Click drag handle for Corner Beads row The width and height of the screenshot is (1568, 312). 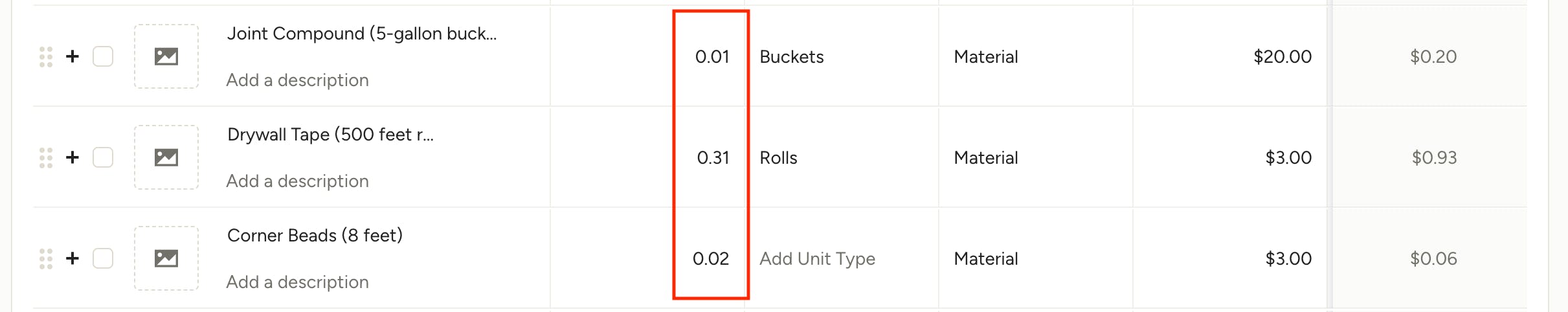[46, 259]
